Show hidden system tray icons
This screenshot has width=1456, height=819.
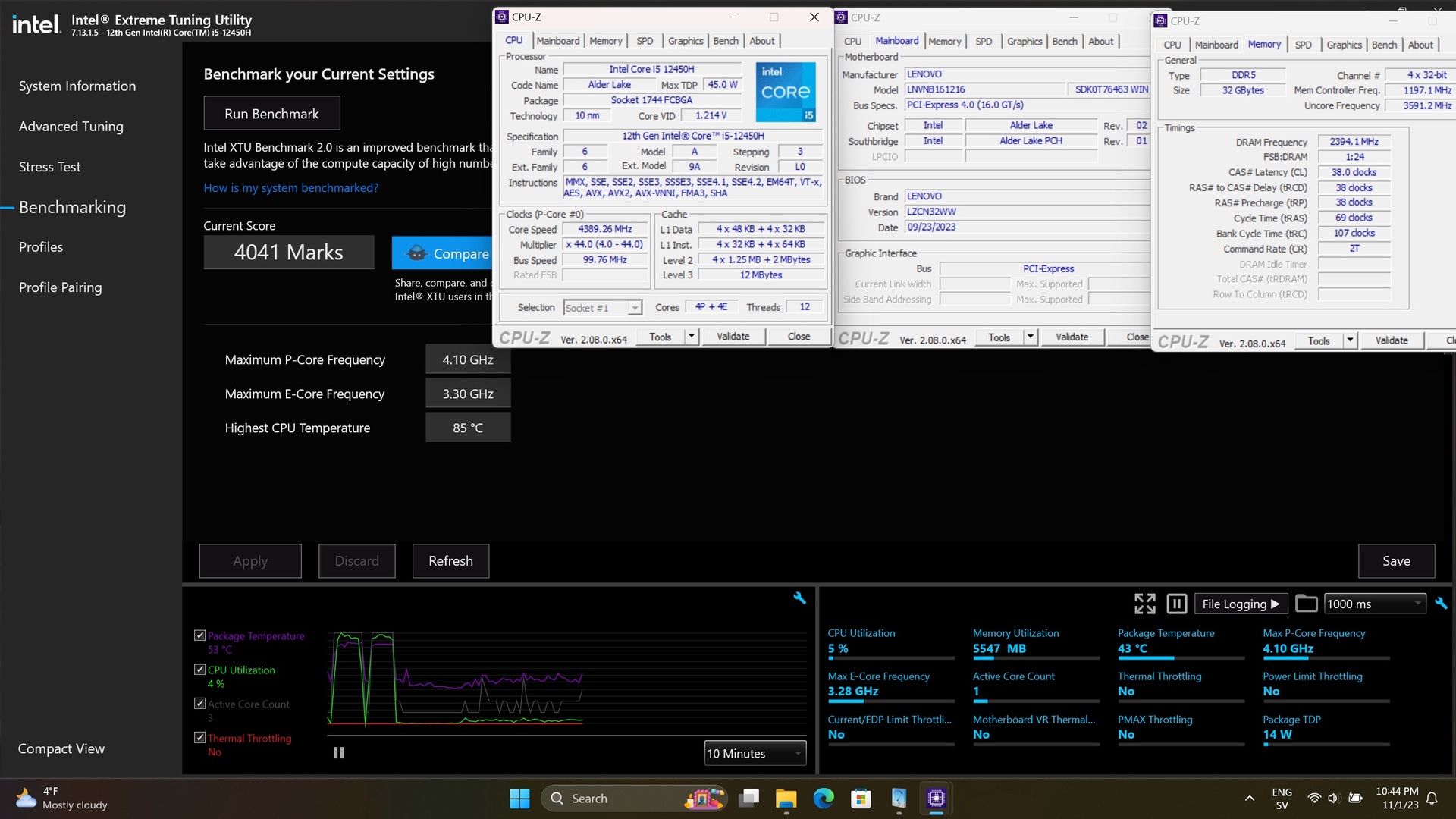click(1249, 799)
